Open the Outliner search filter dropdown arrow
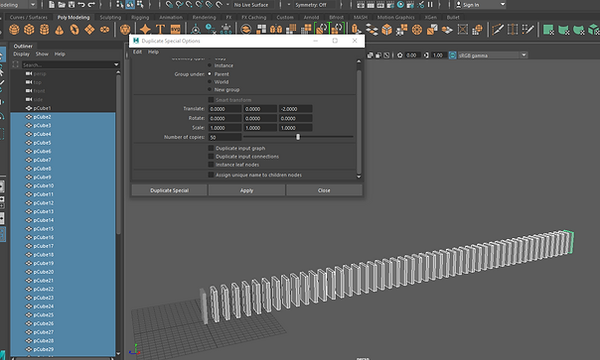The width and height of the screenshot is (600, 360). (116, 65)
